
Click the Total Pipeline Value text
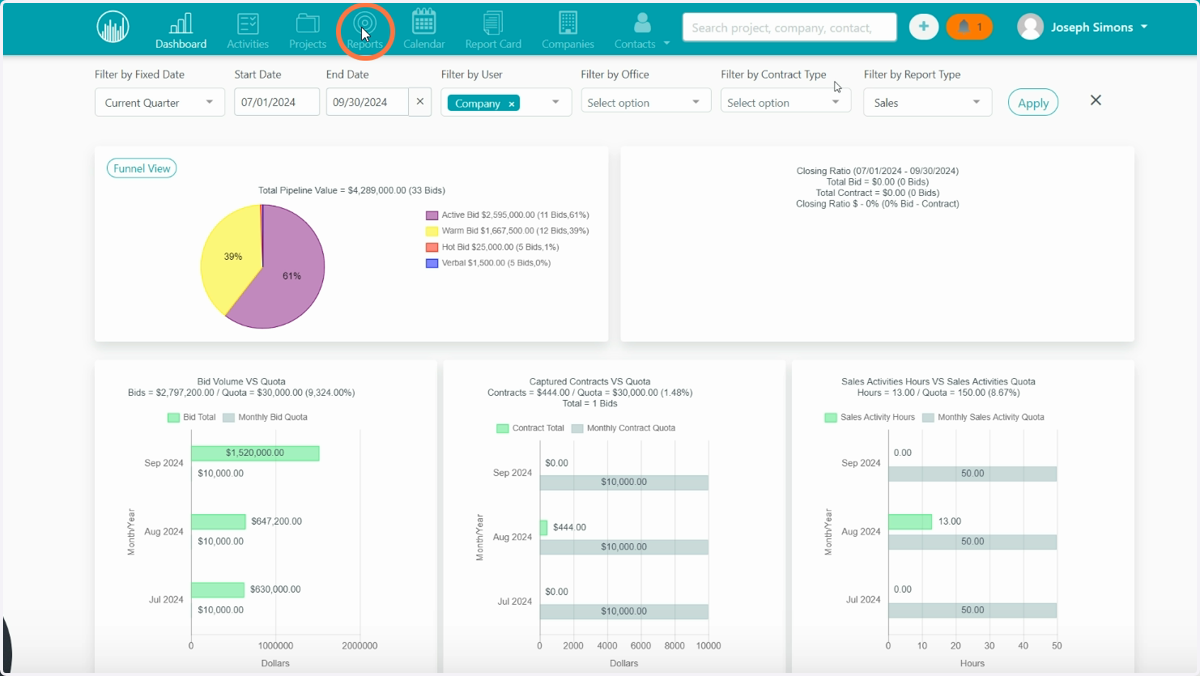(352, 190)
